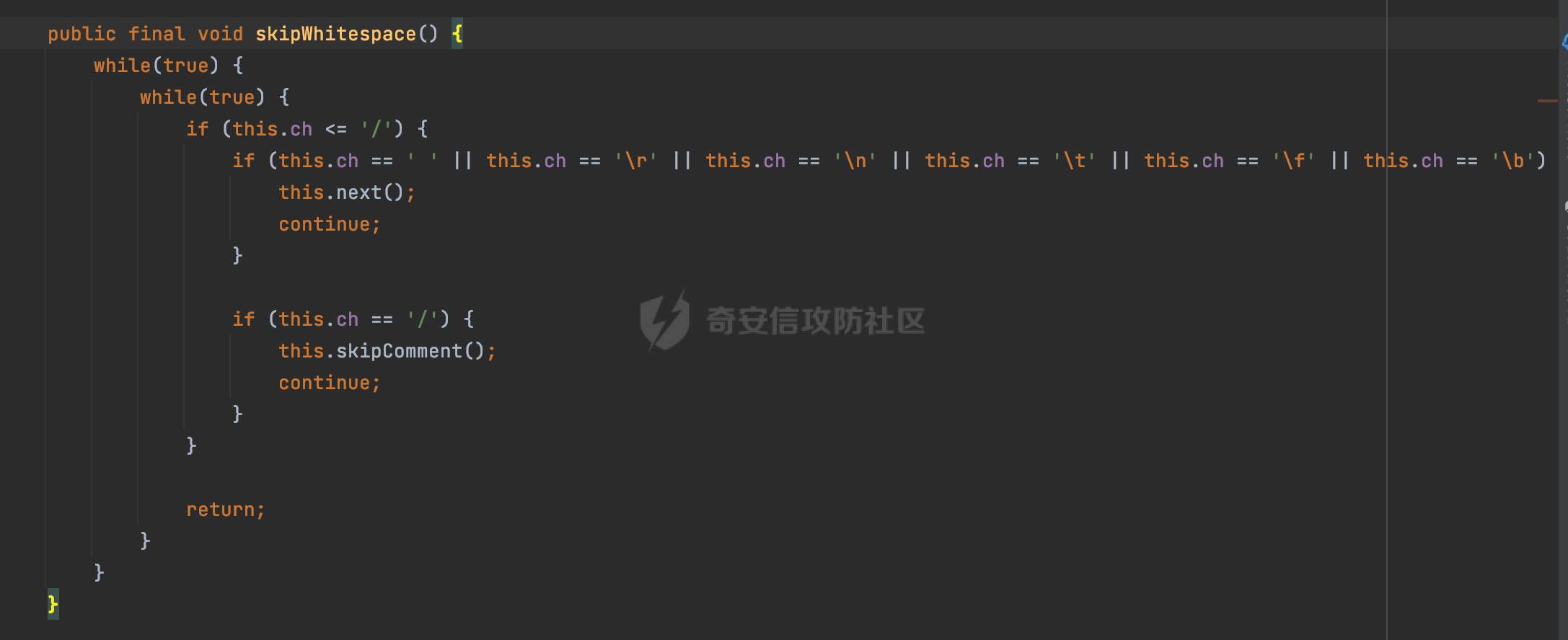Click the '\t' character literal

click(1074, 161)
